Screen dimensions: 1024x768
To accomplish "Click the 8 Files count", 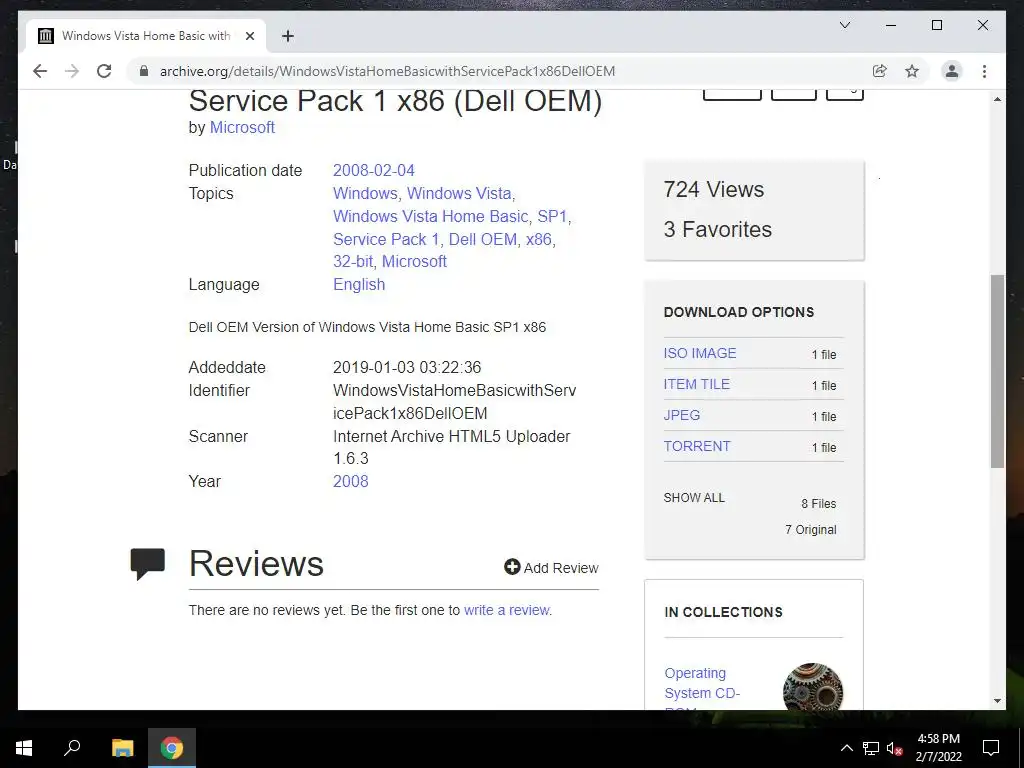I will pyautogui.click(x=818, y=504).
